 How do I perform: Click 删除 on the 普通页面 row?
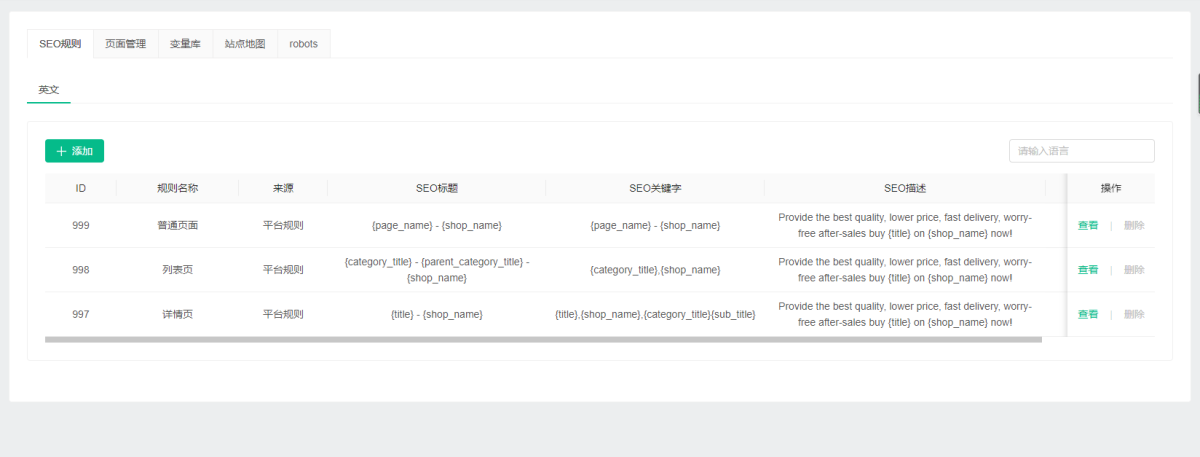tap(1134, 226)
